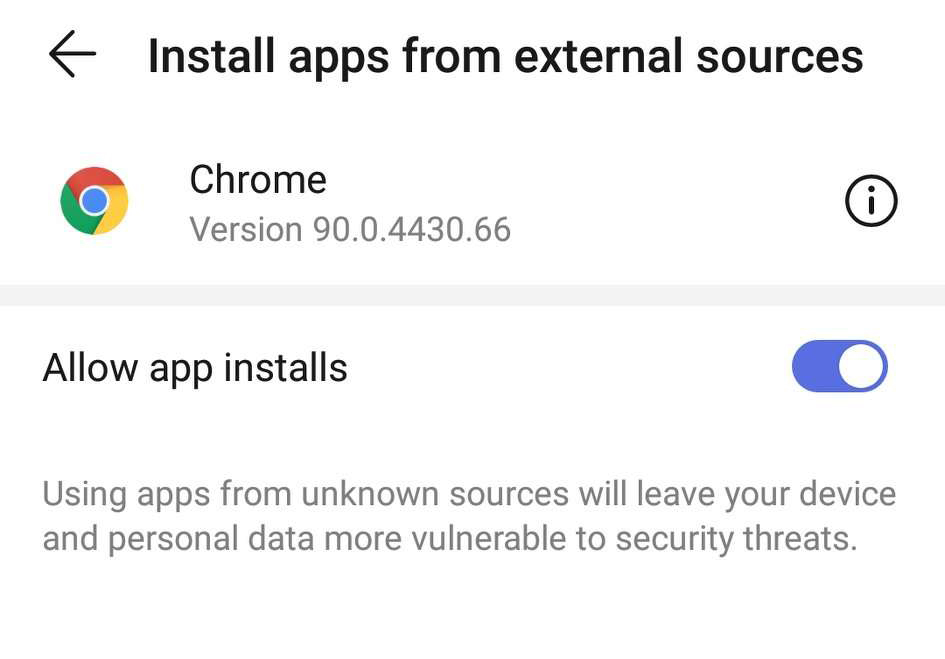Go back using the left arrow
The image size is (945, 659).
click(72, 55)
